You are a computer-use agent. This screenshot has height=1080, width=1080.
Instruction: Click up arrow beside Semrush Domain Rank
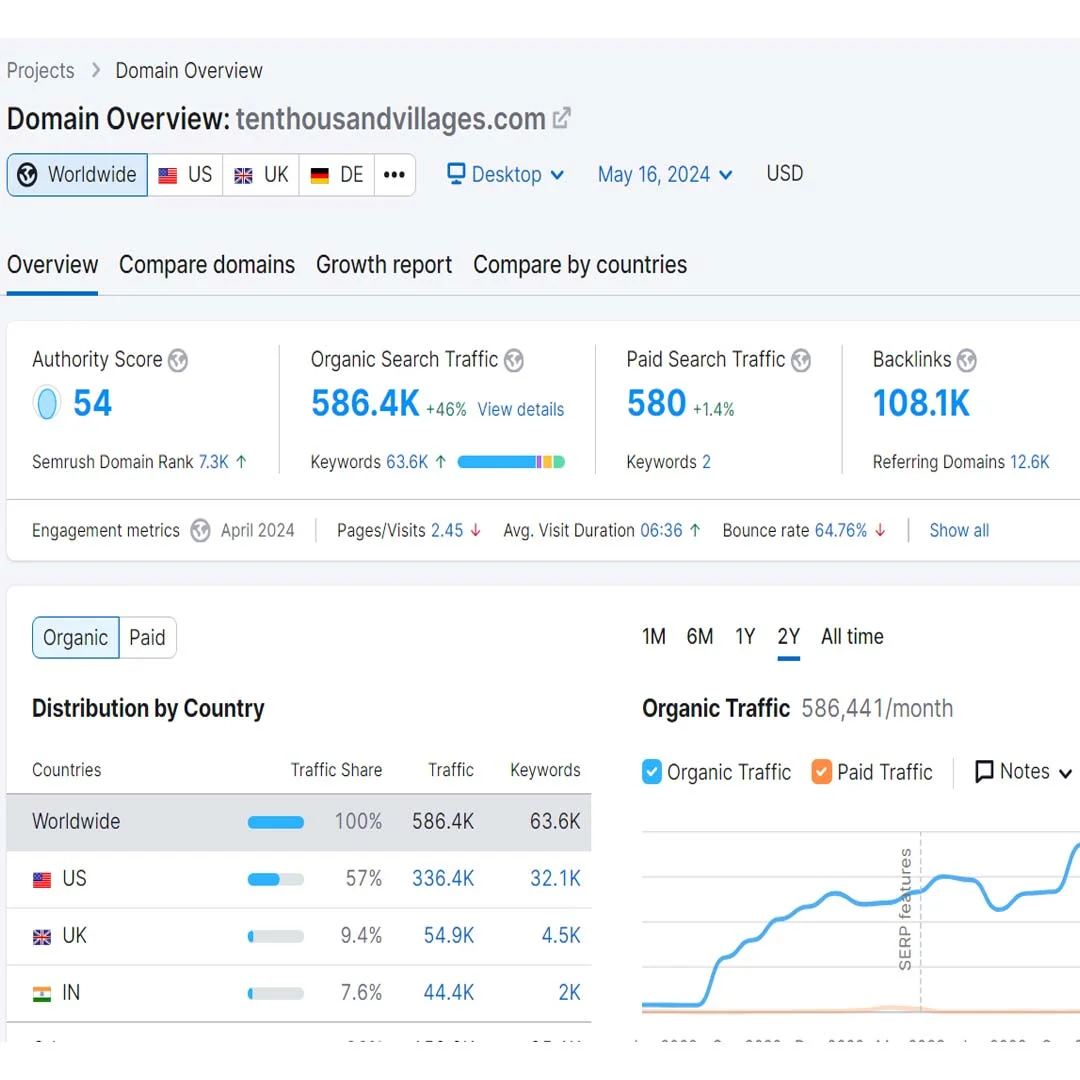241,461
